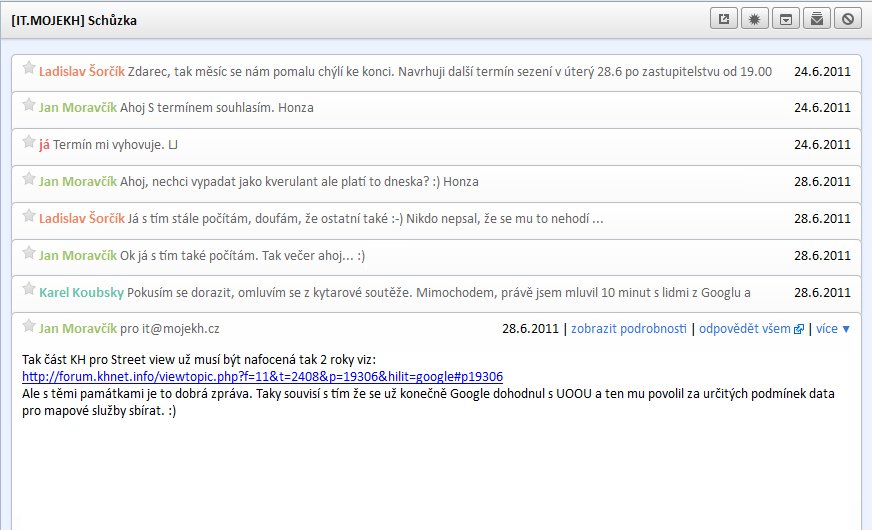Star Ladislav Šorčík's message starting 'Zdarec'
Screen dimensions: 872x530
coord(28,68)
